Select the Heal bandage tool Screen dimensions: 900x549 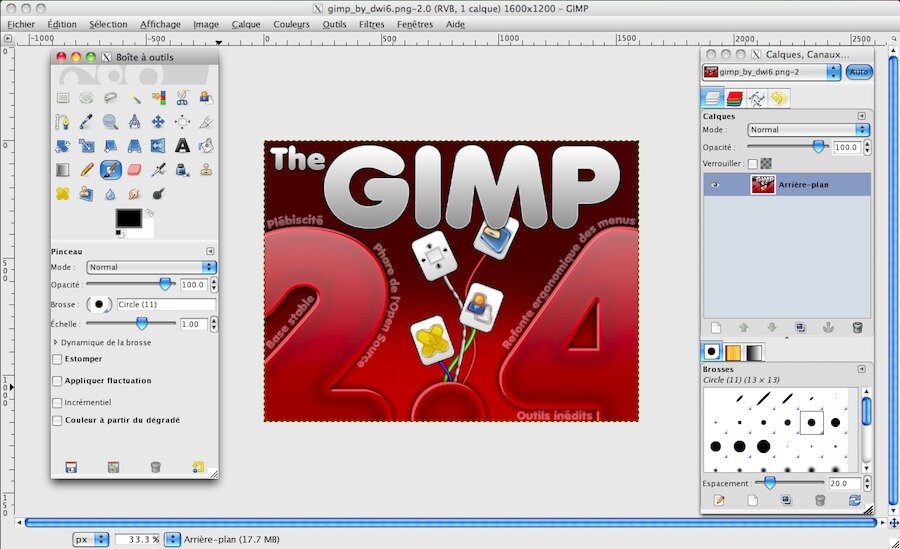click(63, 194)
